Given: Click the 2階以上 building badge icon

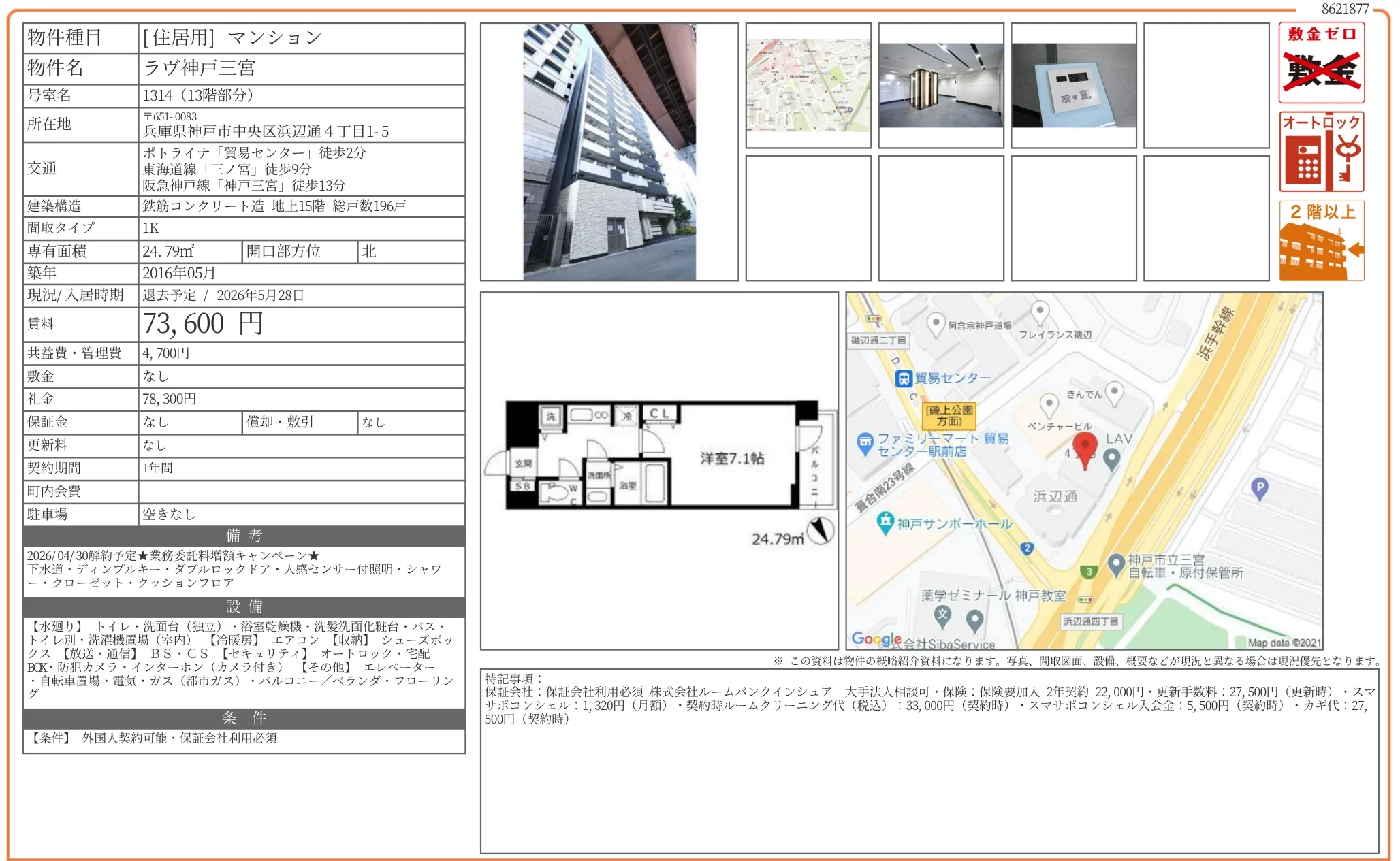Looking at the screenshot, I should coord(1321,241).
